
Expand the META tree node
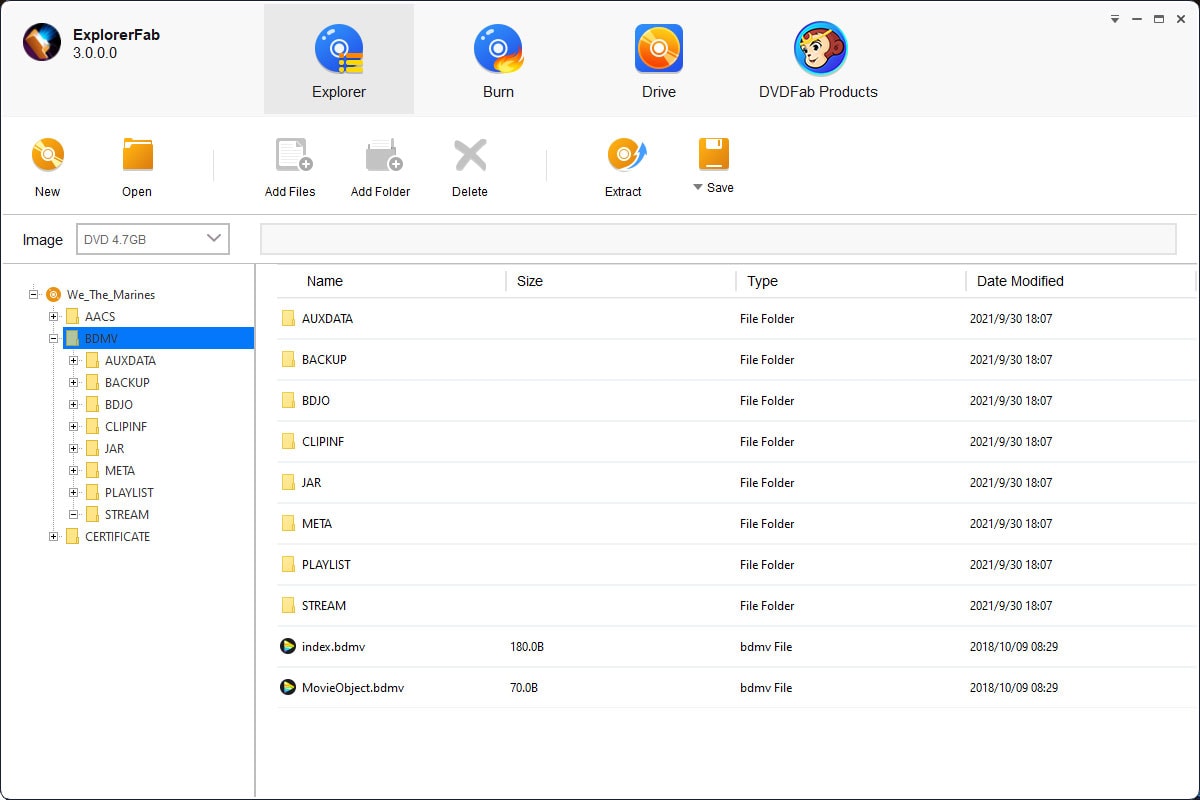pos(74,470)
